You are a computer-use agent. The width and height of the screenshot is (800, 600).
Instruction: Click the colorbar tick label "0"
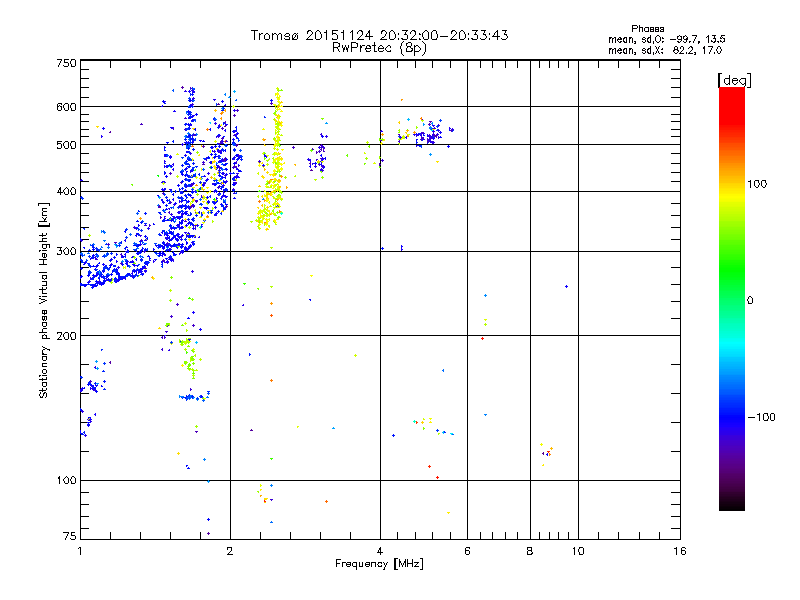click(x=750, y=301)
